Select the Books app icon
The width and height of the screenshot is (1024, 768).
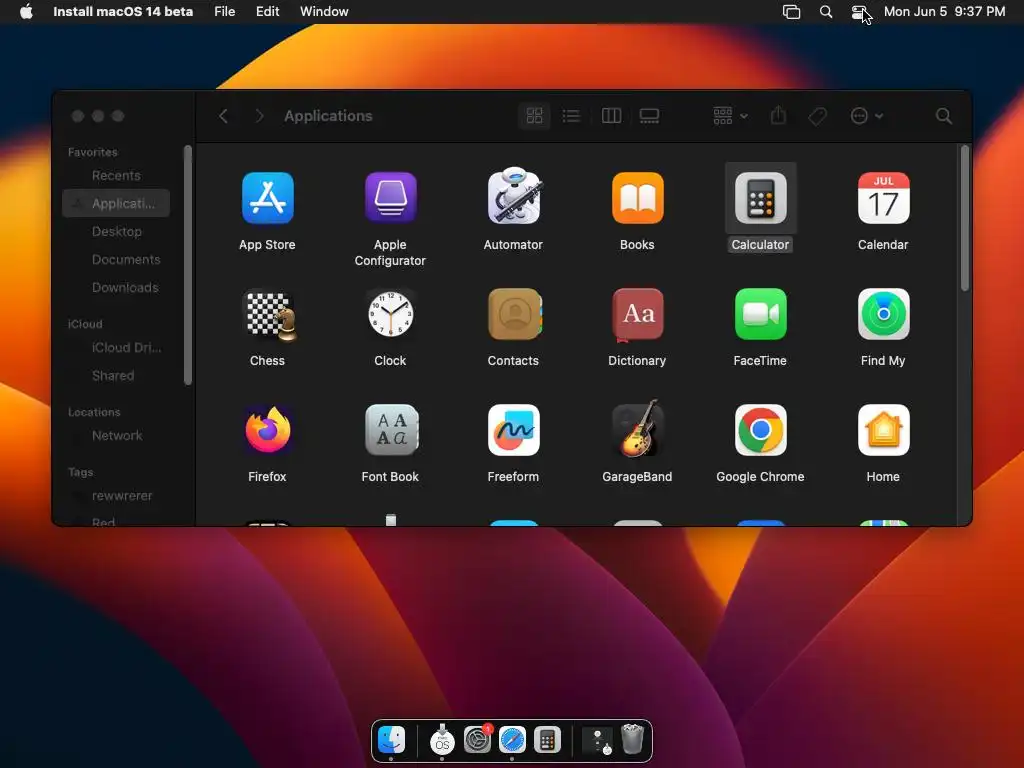637,198
